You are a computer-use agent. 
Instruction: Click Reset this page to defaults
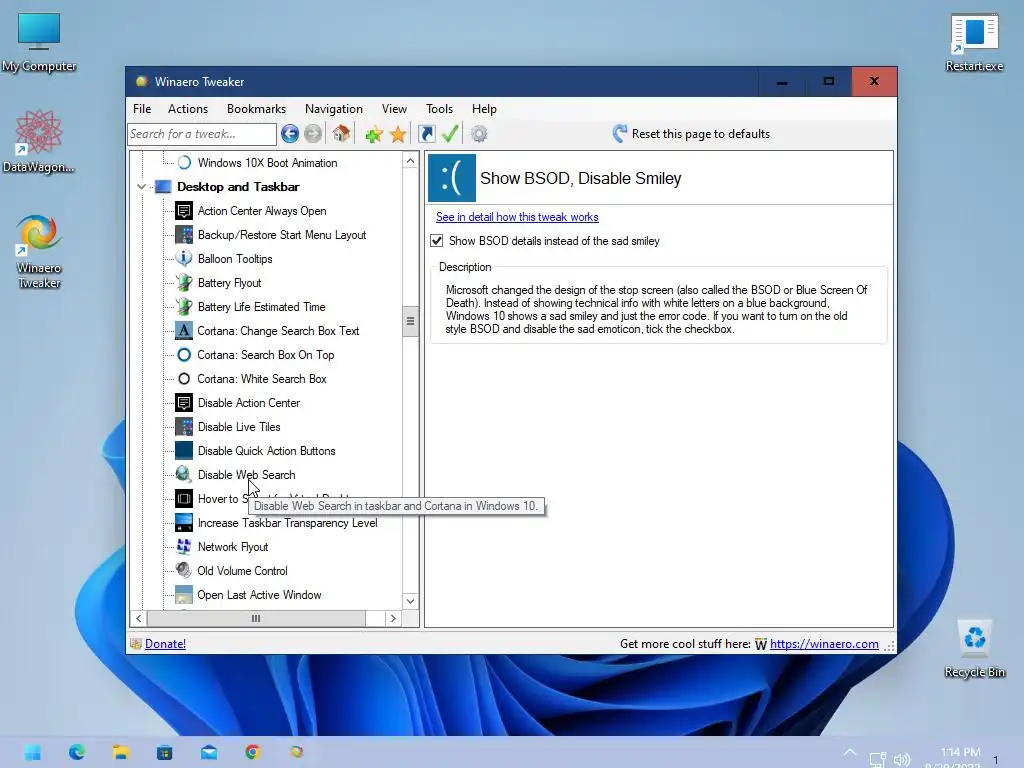(701, 134)
